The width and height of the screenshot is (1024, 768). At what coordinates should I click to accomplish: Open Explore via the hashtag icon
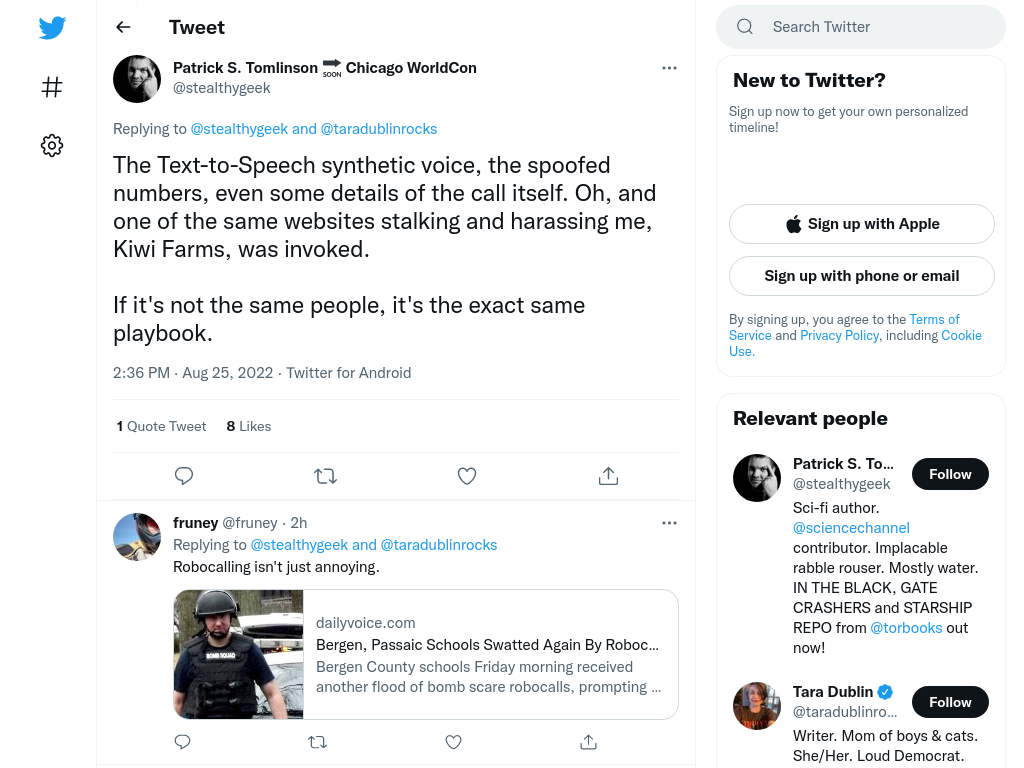(52, 87)
